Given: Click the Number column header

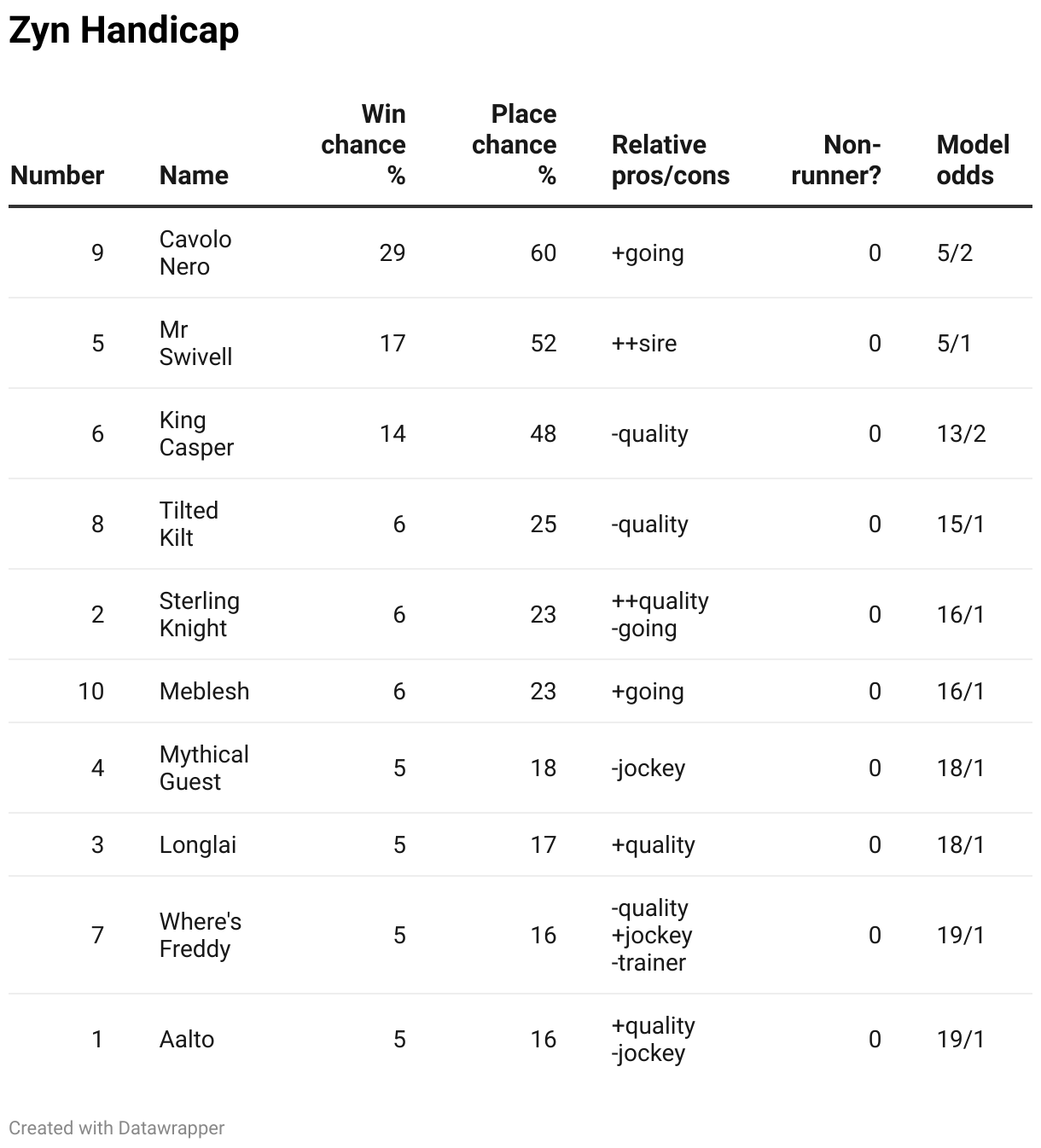Looking at the screenshot, I should point(57,176).
